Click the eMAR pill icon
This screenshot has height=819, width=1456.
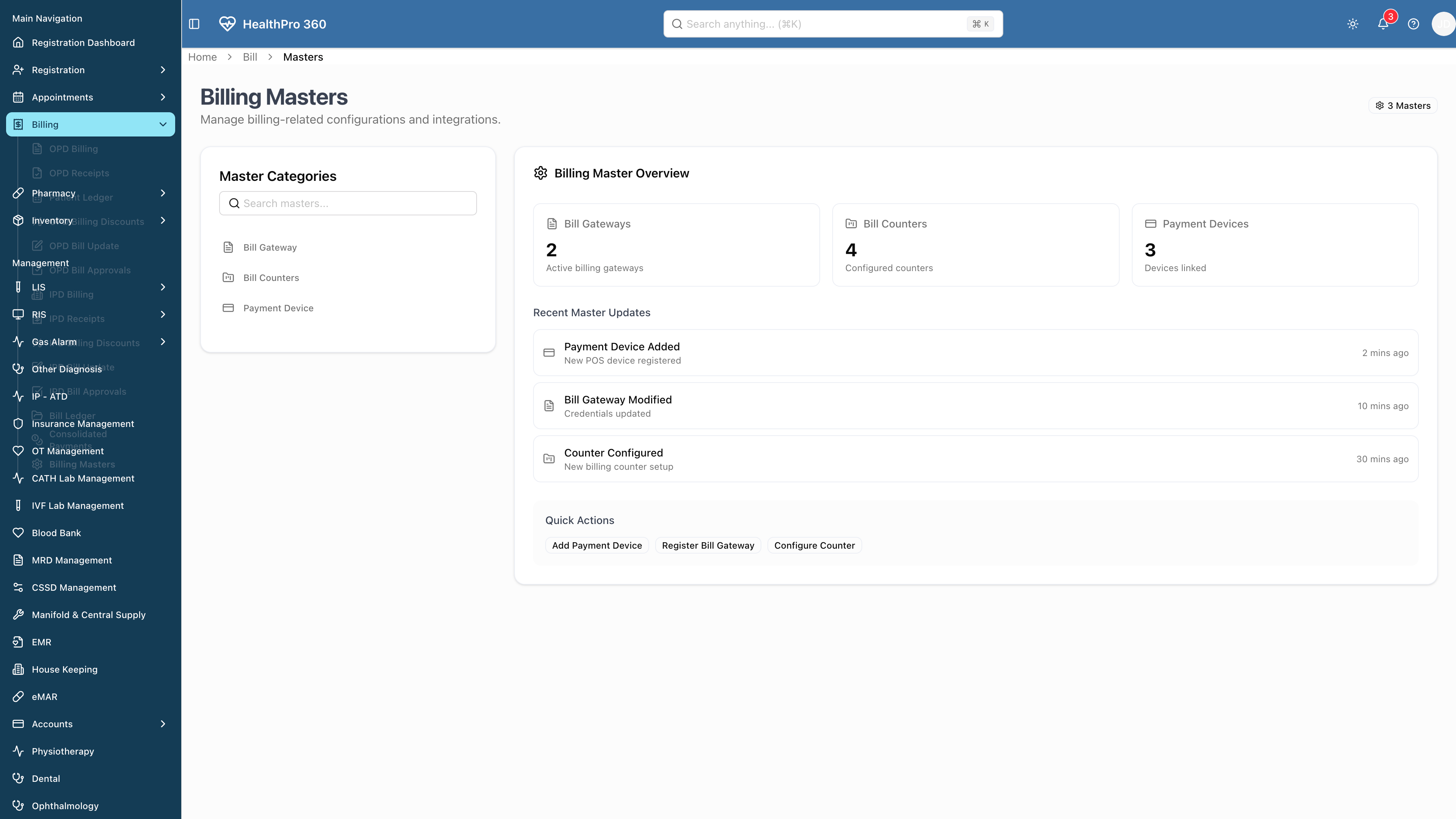click(18, 697)
